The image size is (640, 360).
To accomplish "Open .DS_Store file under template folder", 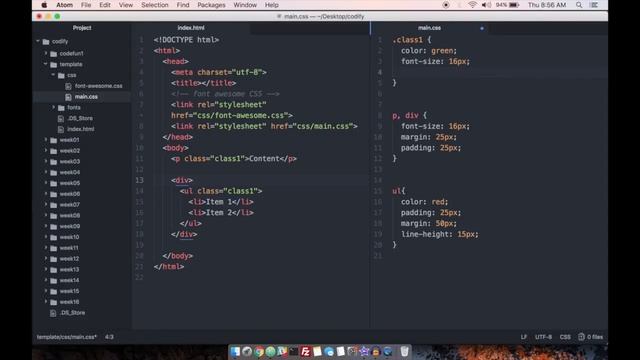I will (x=80, y=118).
